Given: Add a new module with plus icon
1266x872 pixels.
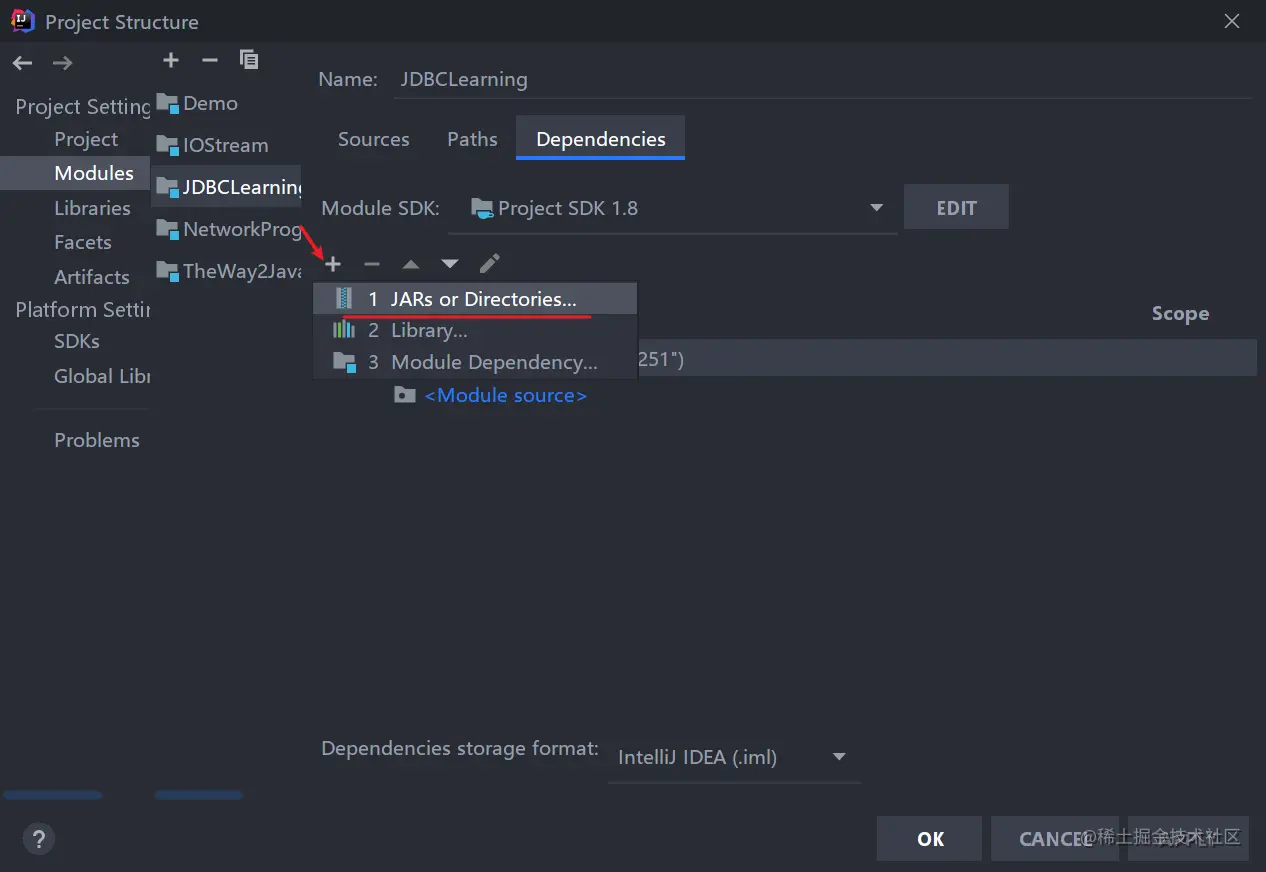Looking at the screenshot, I should 171,61.
